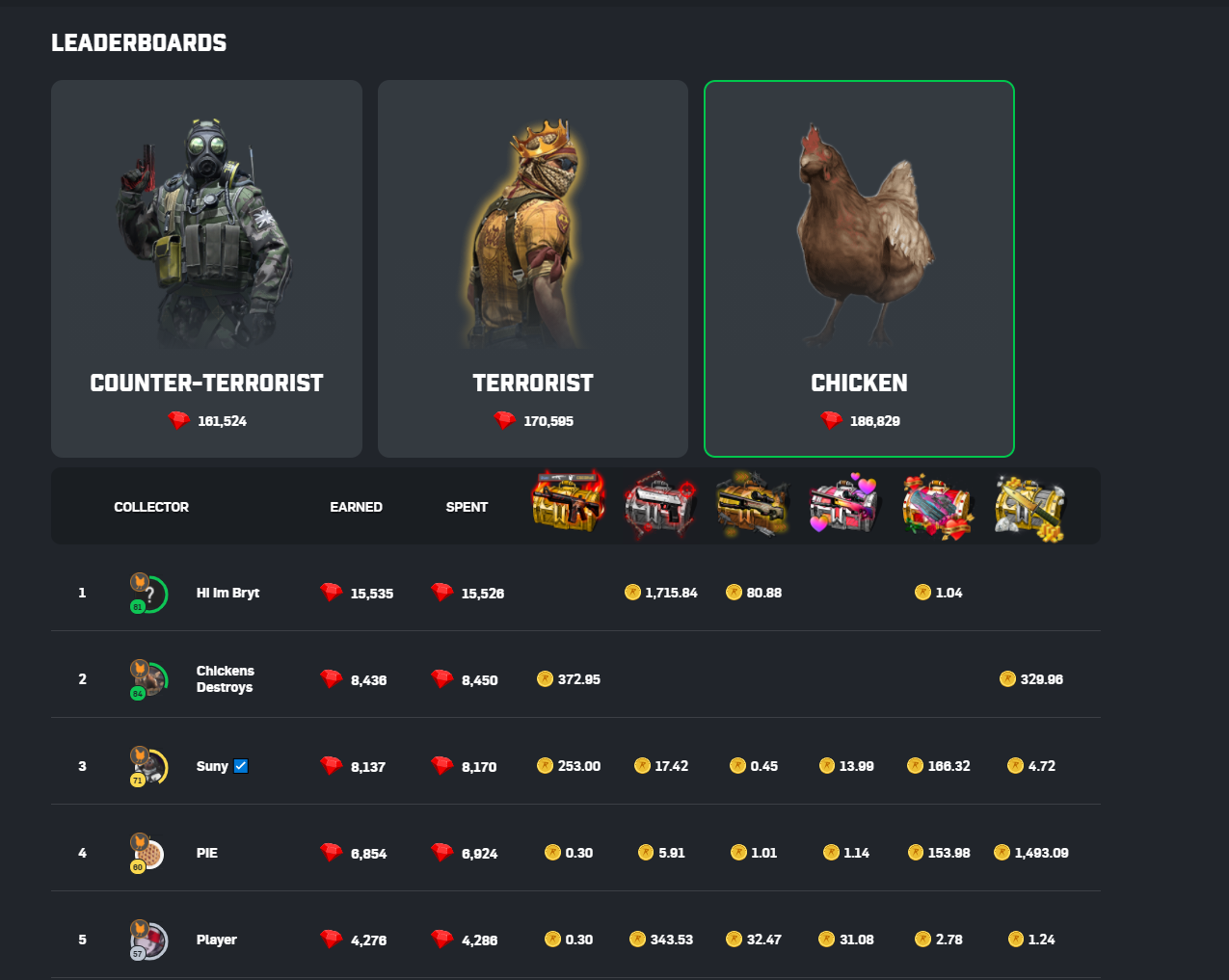Click the Hi Im Bryt username
The width and height of the screenshot is (1229, 980).
tap(227, 593)
